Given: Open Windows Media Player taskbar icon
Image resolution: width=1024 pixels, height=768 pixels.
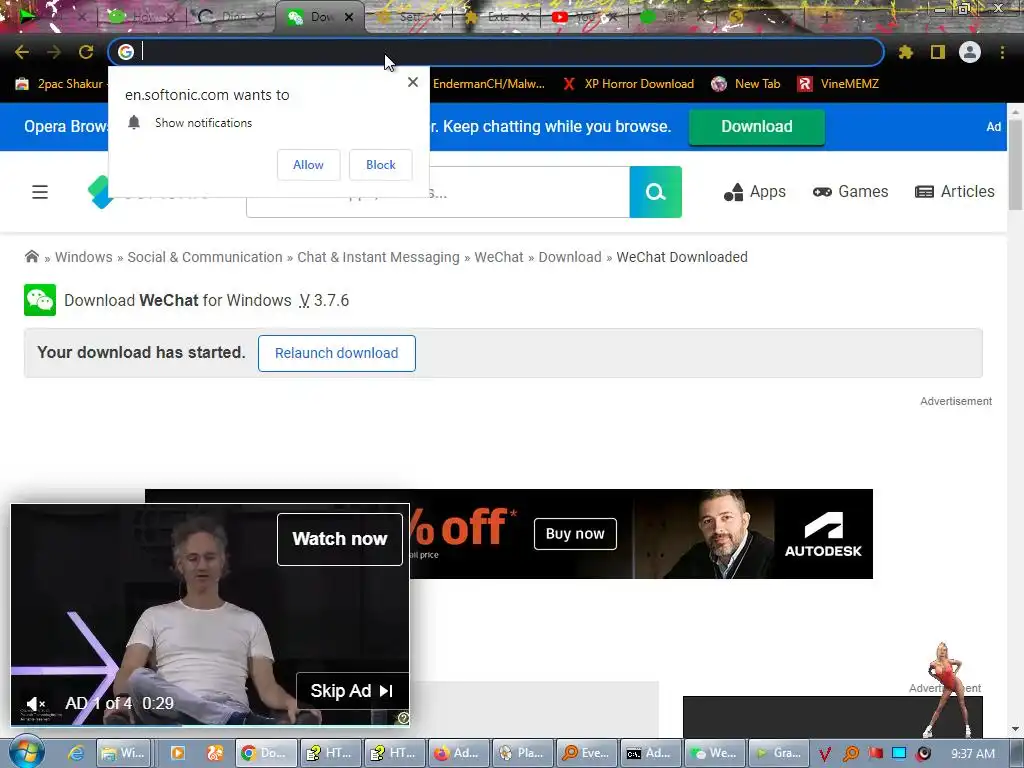Looking at the screenshot, I should (x=177, y=753).
